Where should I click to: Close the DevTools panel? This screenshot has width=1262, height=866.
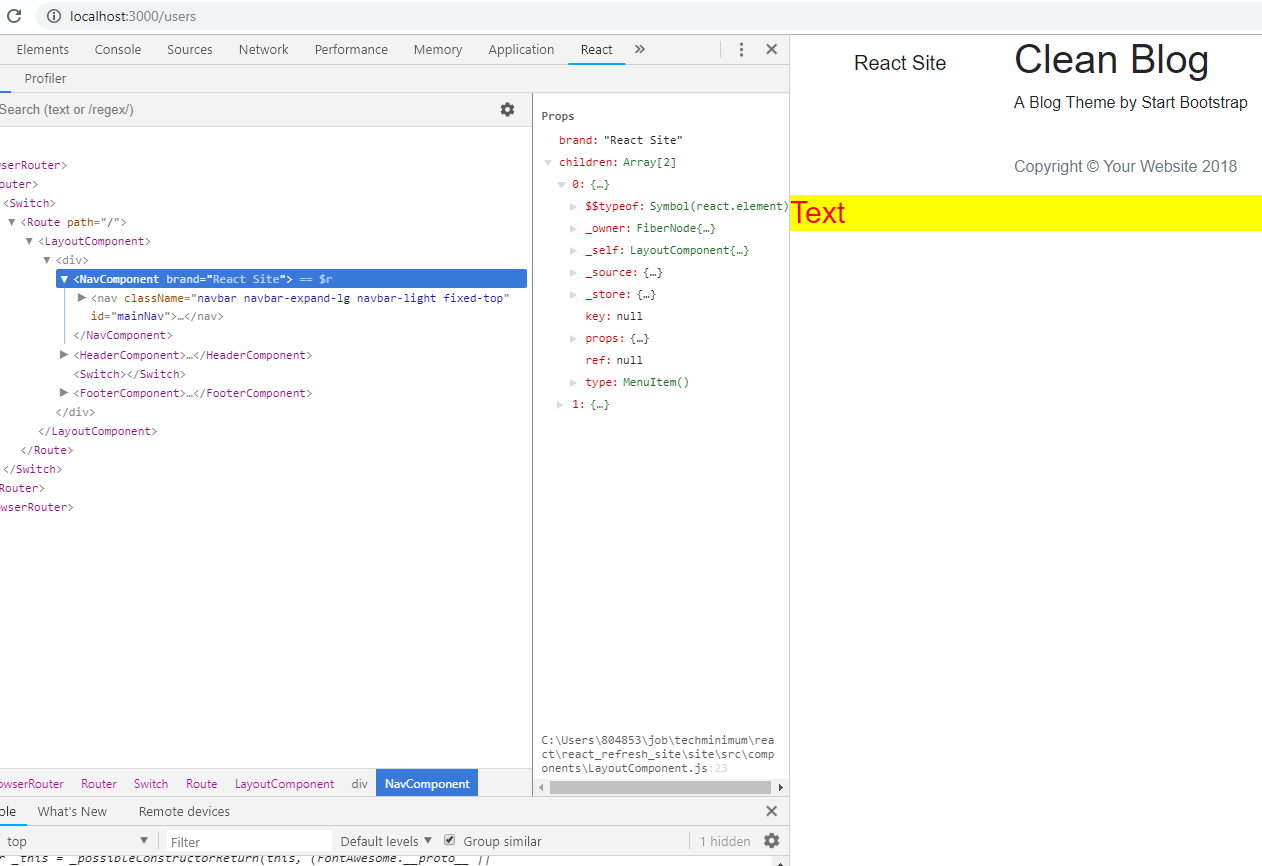coord(771,49)
